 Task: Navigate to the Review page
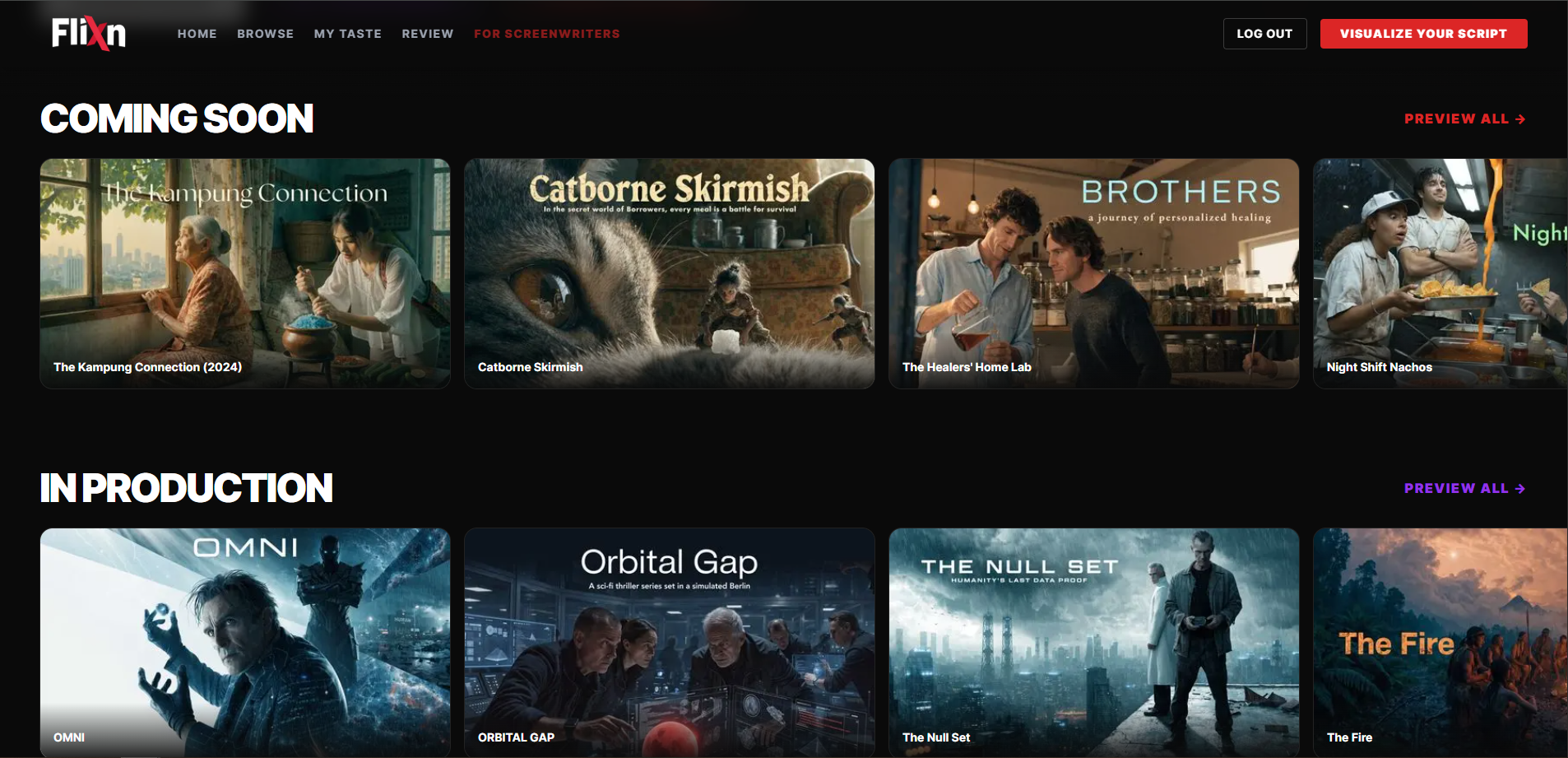pyautogui.click(x=428, y=34)
